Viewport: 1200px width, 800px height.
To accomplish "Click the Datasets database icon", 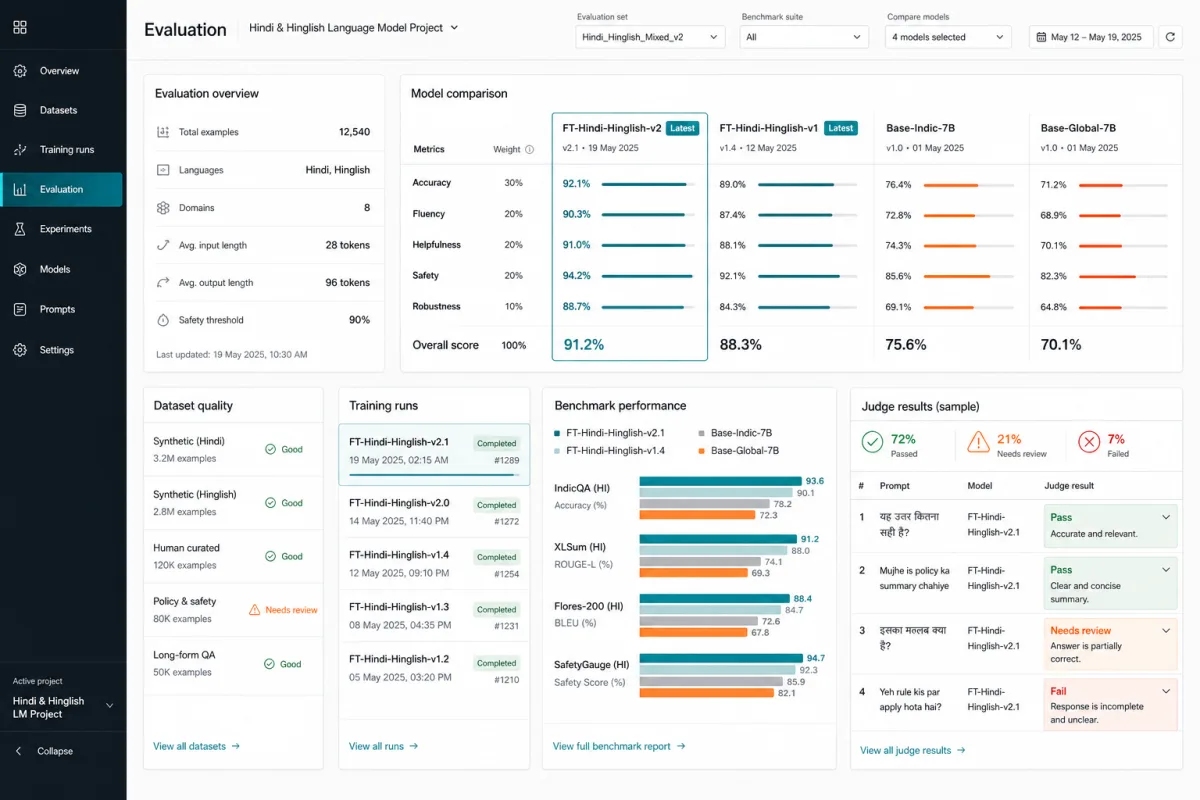I will pyautogui.click(x=20, y=110).
